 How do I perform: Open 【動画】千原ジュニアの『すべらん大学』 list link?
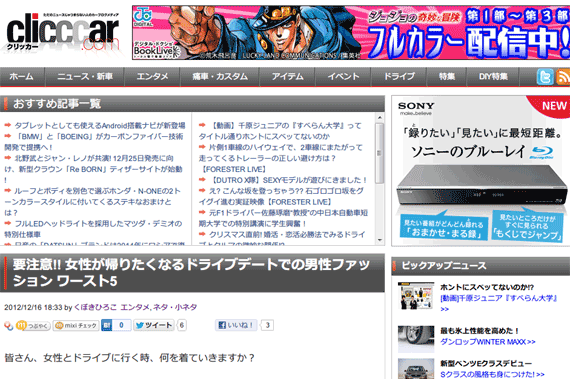point(280,131)
